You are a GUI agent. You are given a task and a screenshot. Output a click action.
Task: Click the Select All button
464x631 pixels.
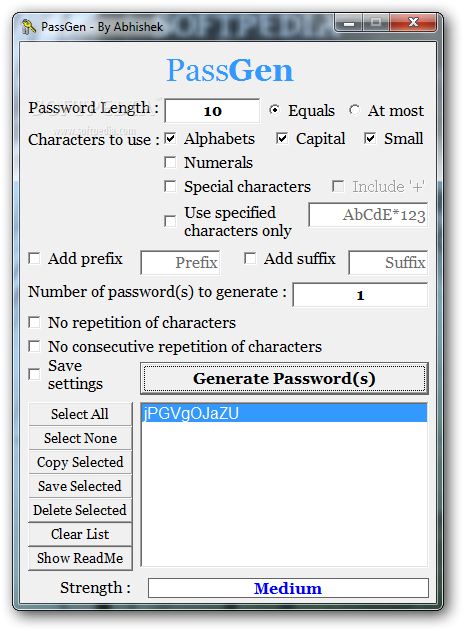pos(80,414)
